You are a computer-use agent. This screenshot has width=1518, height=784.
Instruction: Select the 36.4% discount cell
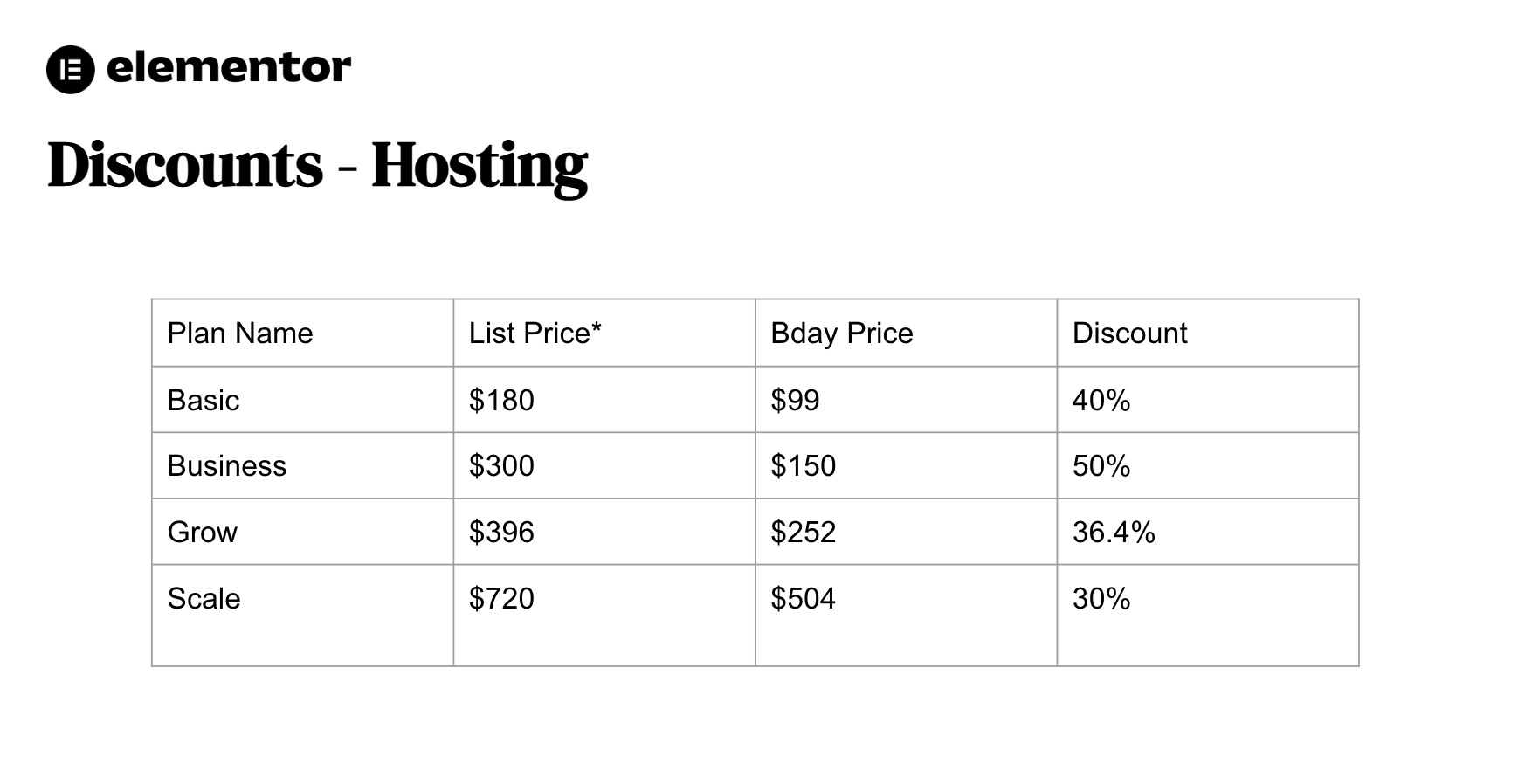click(x=1208, y=532)
